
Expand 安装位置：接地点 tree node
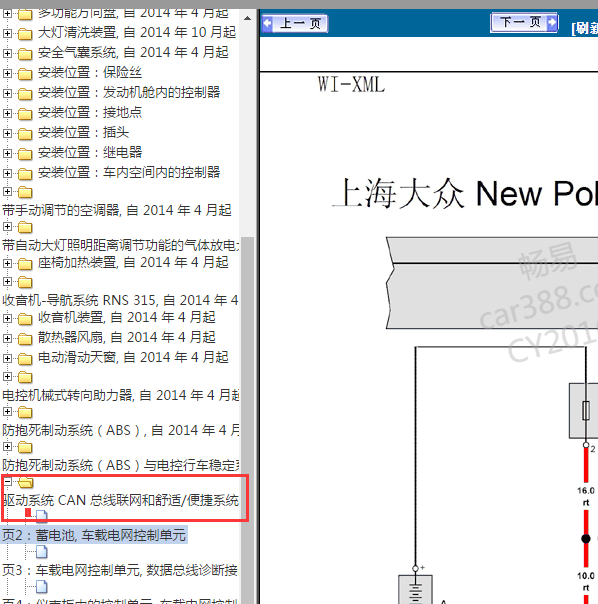pyautogui.click(x=7, y=113)
